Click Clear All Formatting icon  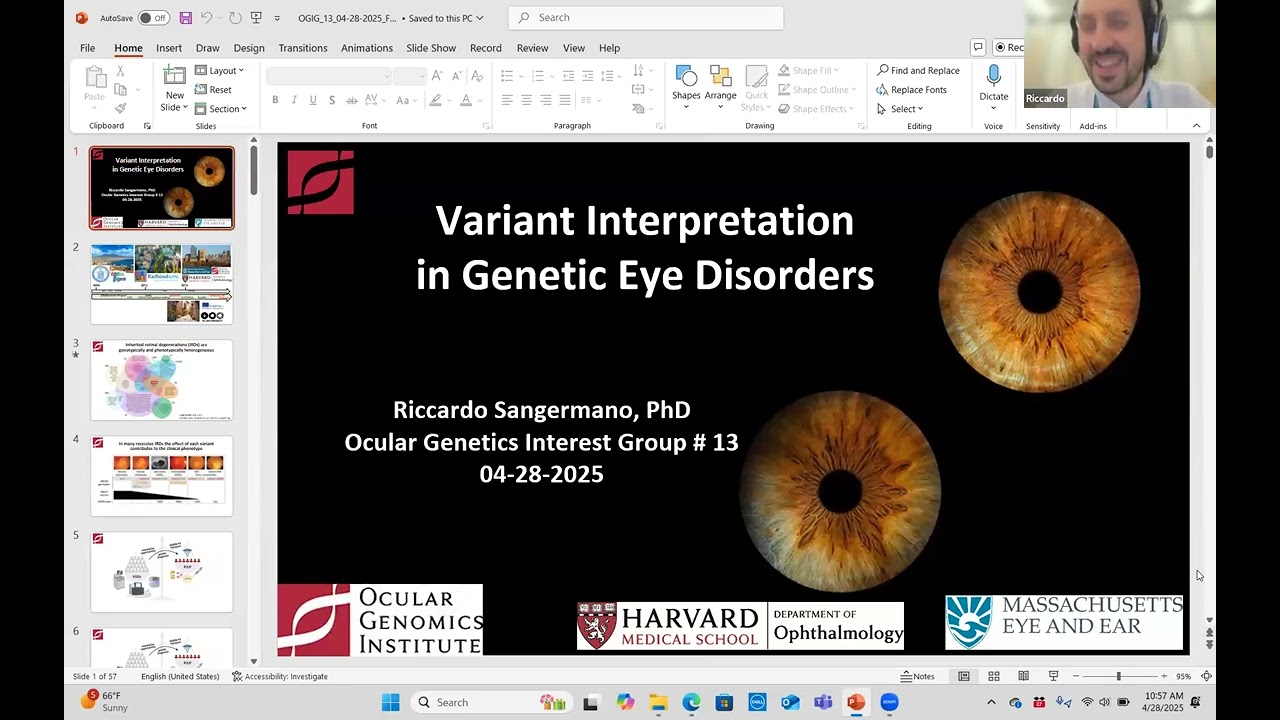pos(477,76)
